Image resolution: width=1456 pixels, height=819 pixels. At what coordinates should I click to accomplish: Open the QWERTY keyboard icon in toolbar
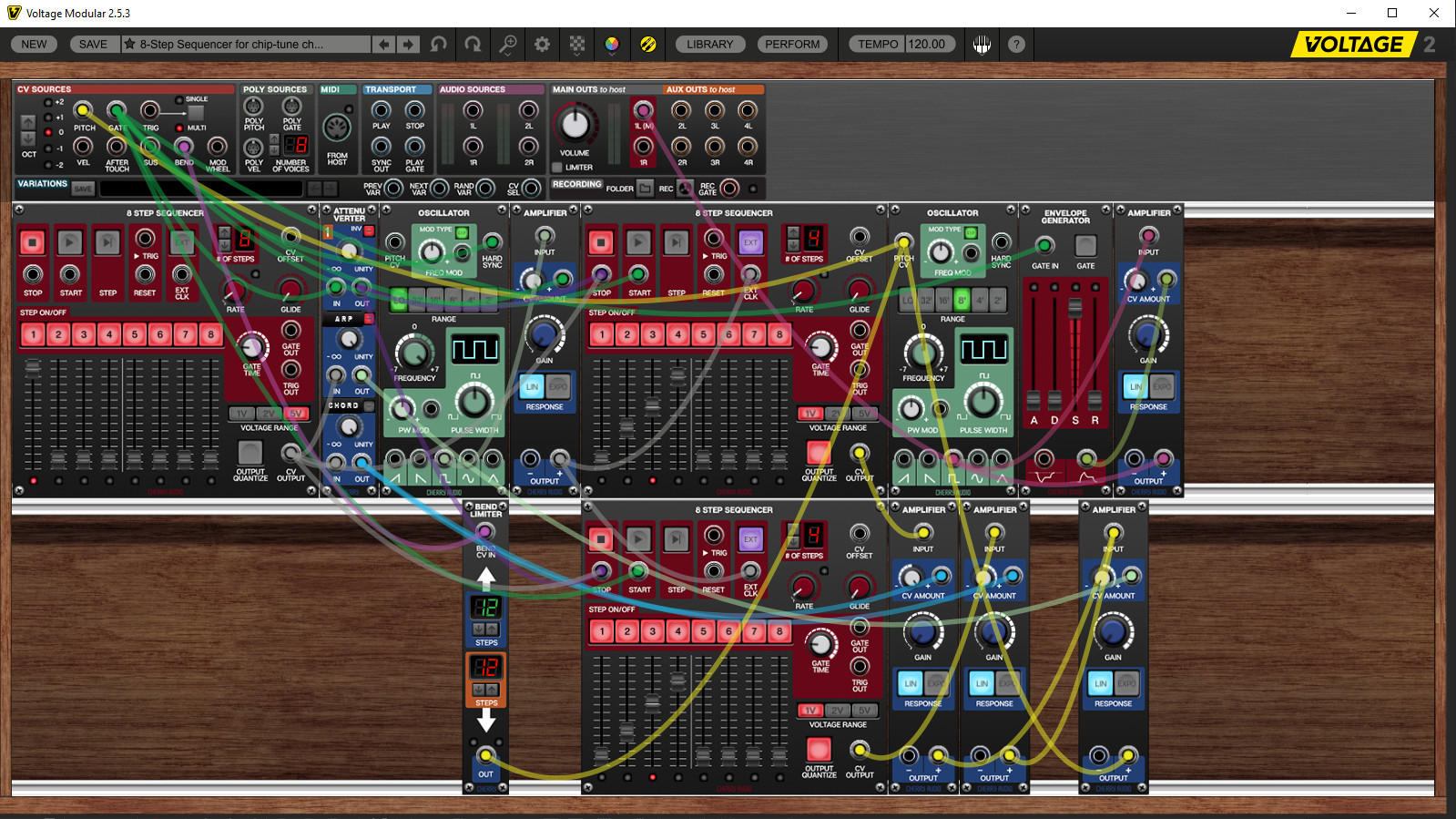click(982, 44)
